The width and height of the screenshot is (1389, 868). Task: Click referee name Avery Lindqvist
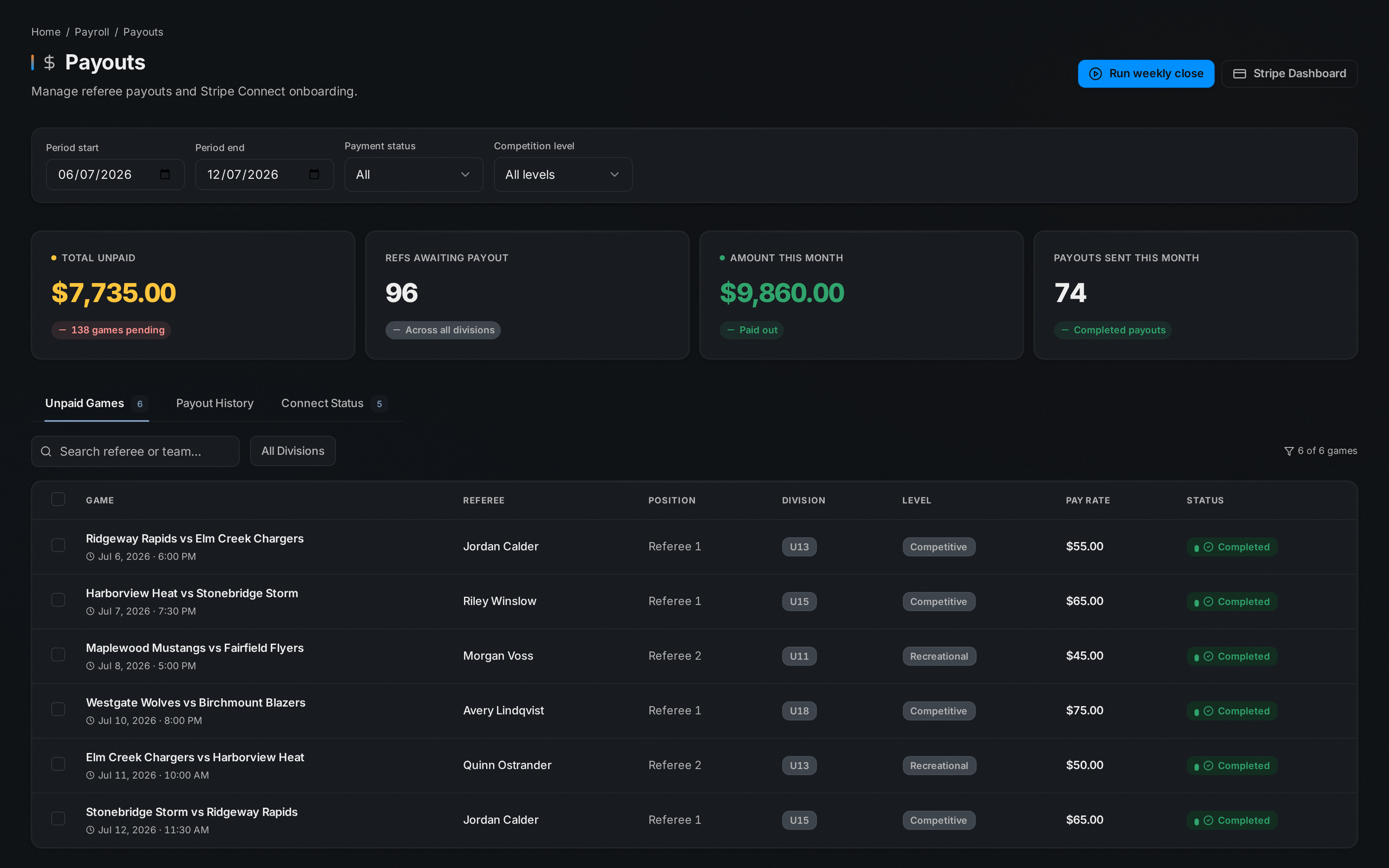pyautogui.click(x=504, y=710)
